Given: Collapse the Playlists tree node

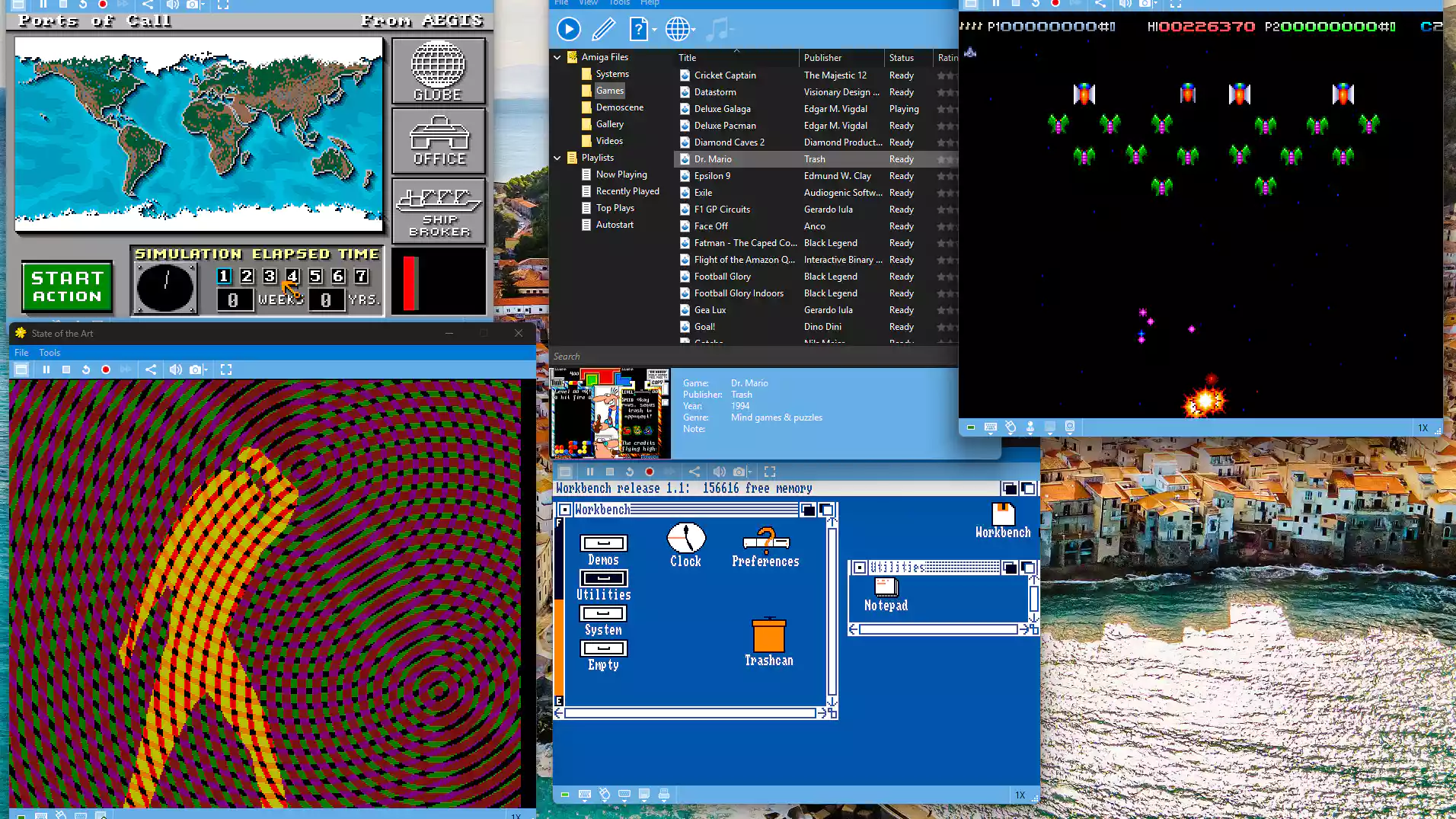Looking at the screenshot, I should [557, 158].
